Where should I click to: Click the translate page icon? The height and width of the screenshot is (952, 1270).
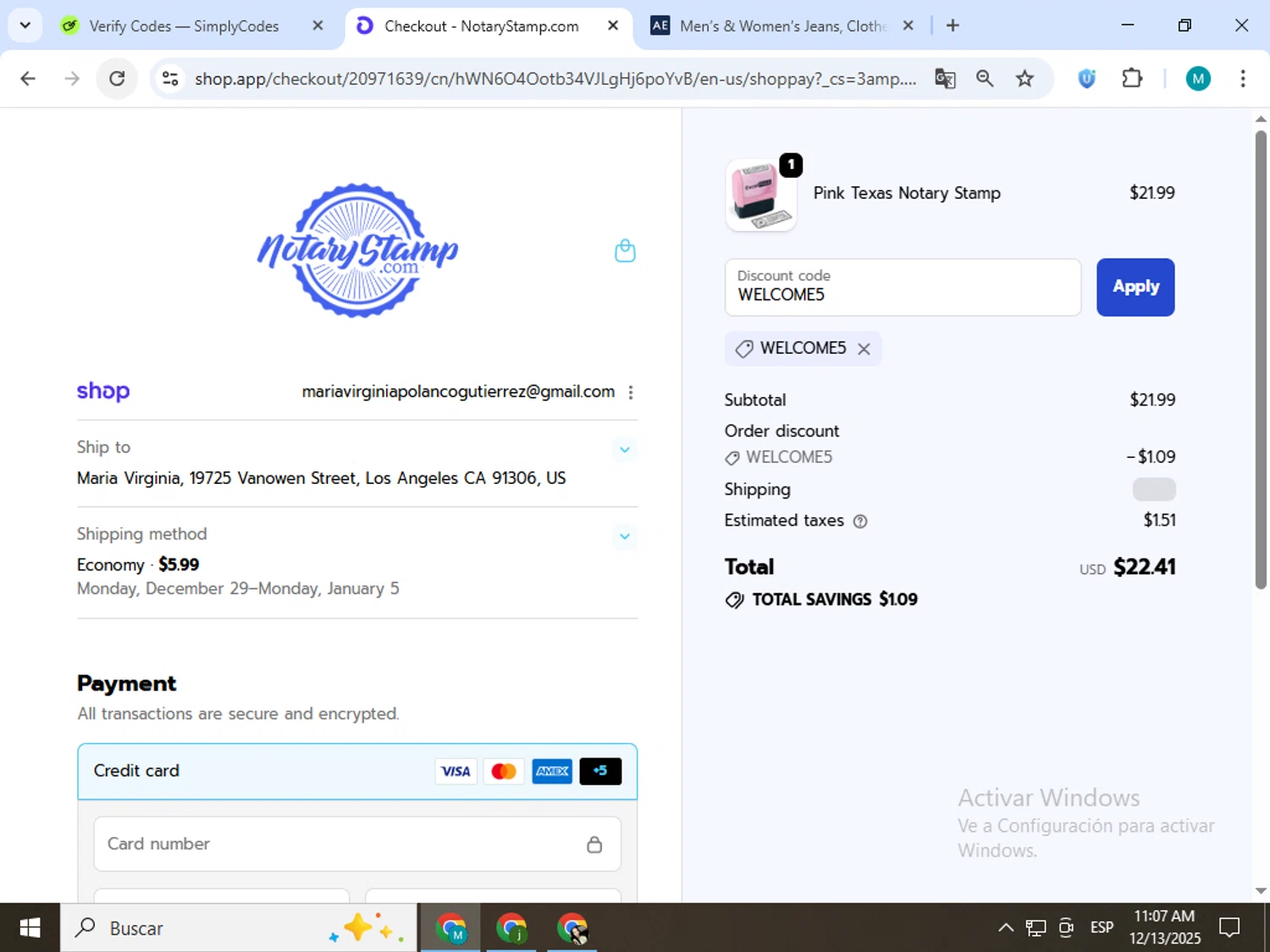(945, 79)
